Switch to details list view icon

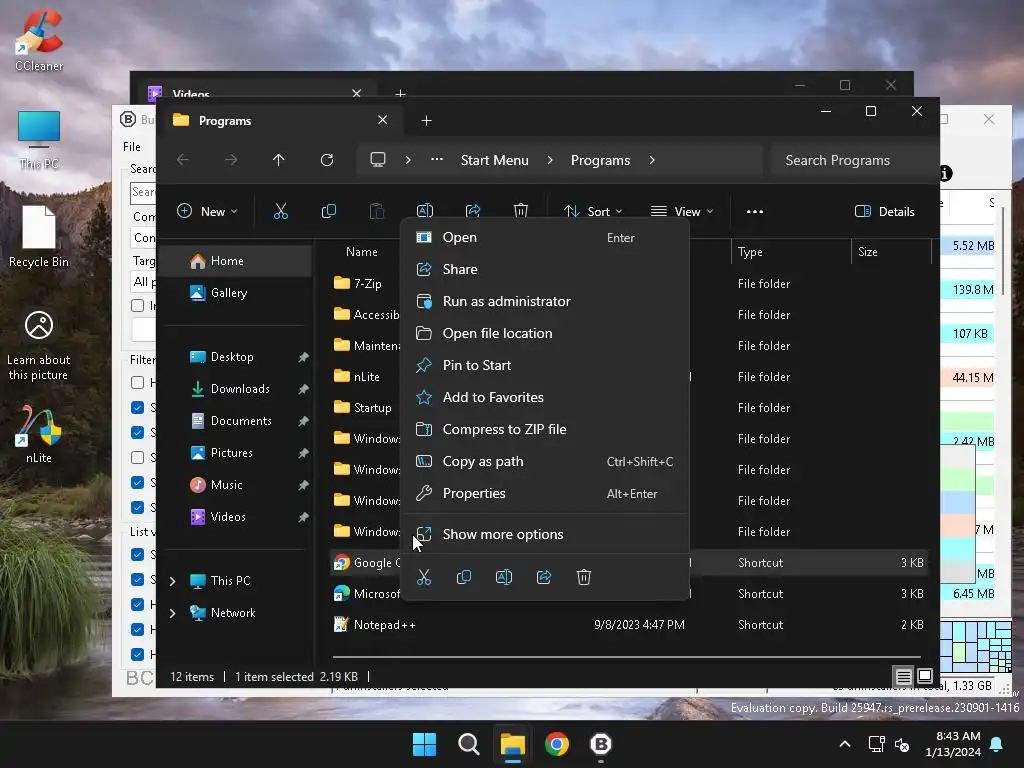click(x=903, y=677)
